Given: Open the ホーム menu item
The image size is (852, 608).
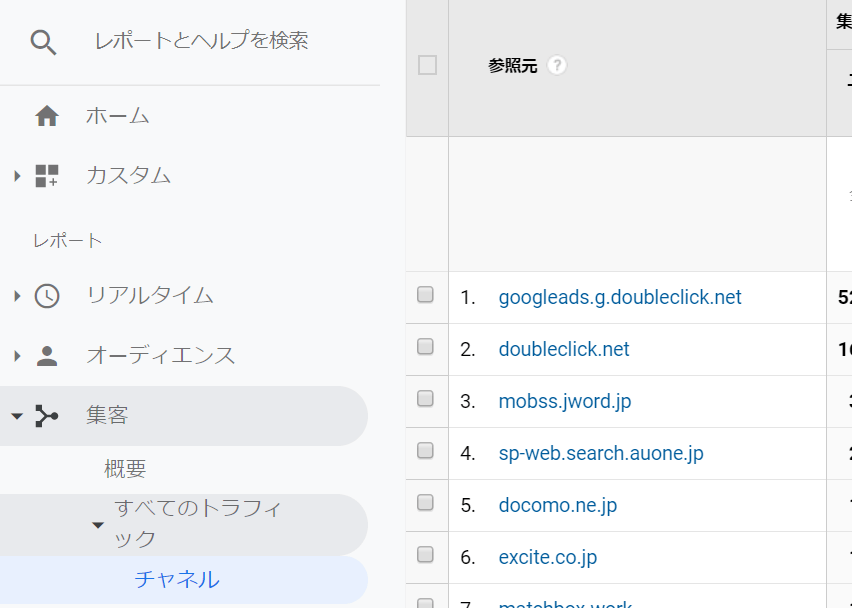Looking at the screenshot, I should point(118,116).
